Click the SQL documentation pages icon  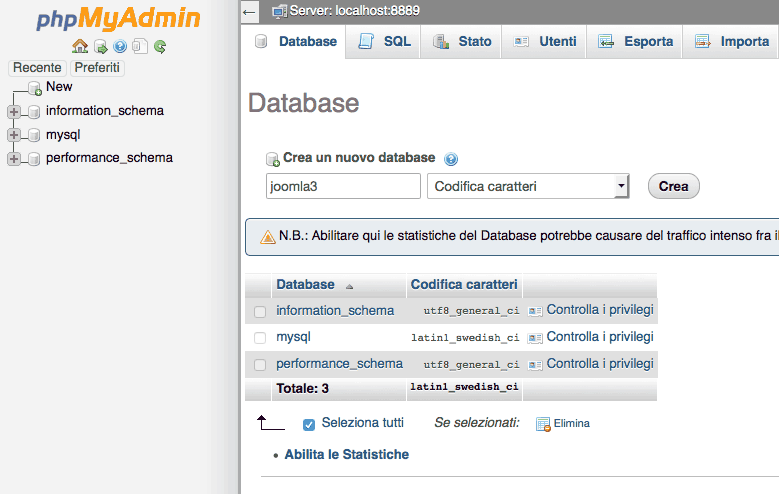tap(140, 46)
